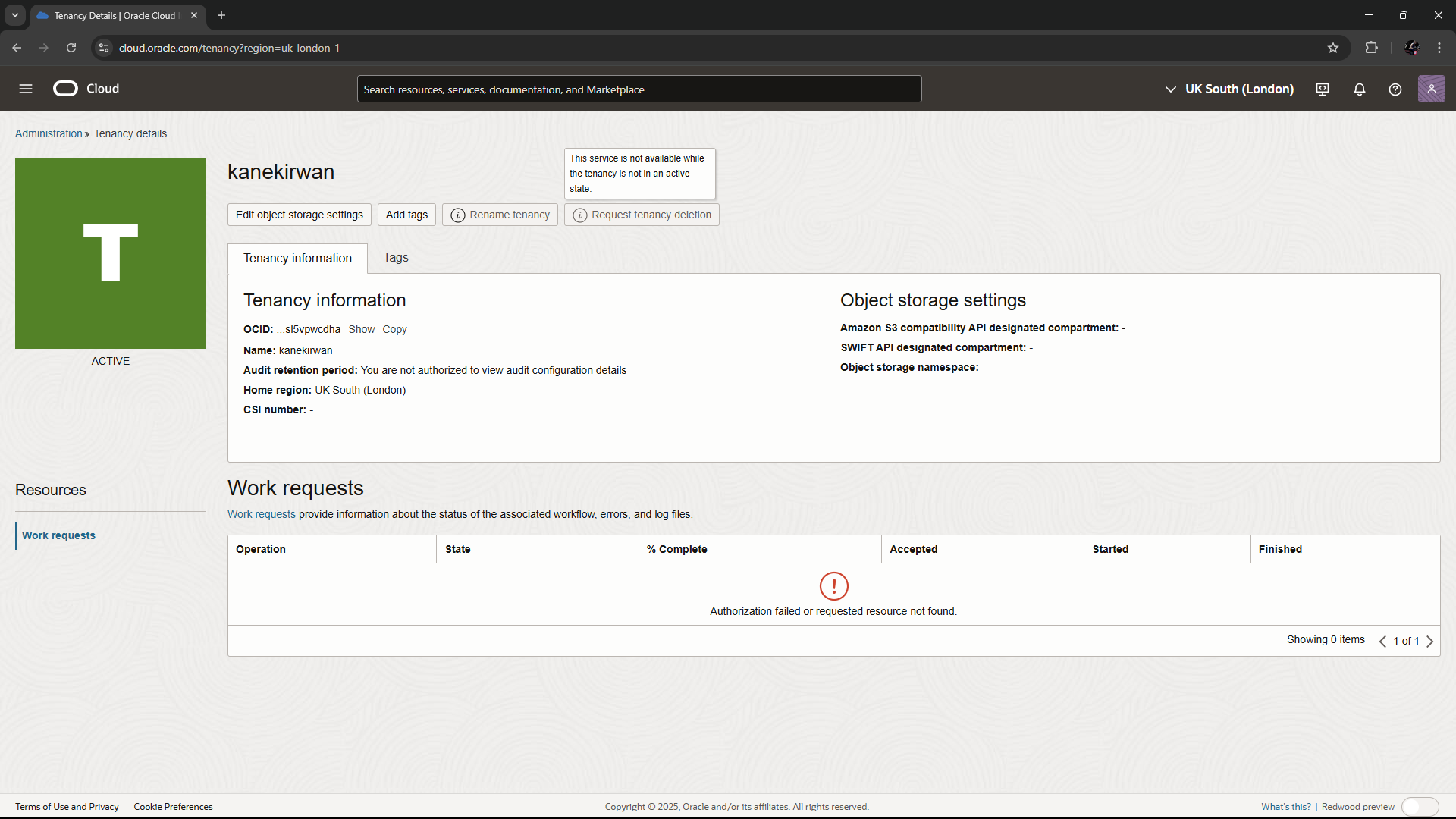This screenshot has width=1456, height=819.
Task: Switch to the Tags tab
Action: tap(396, 258)
